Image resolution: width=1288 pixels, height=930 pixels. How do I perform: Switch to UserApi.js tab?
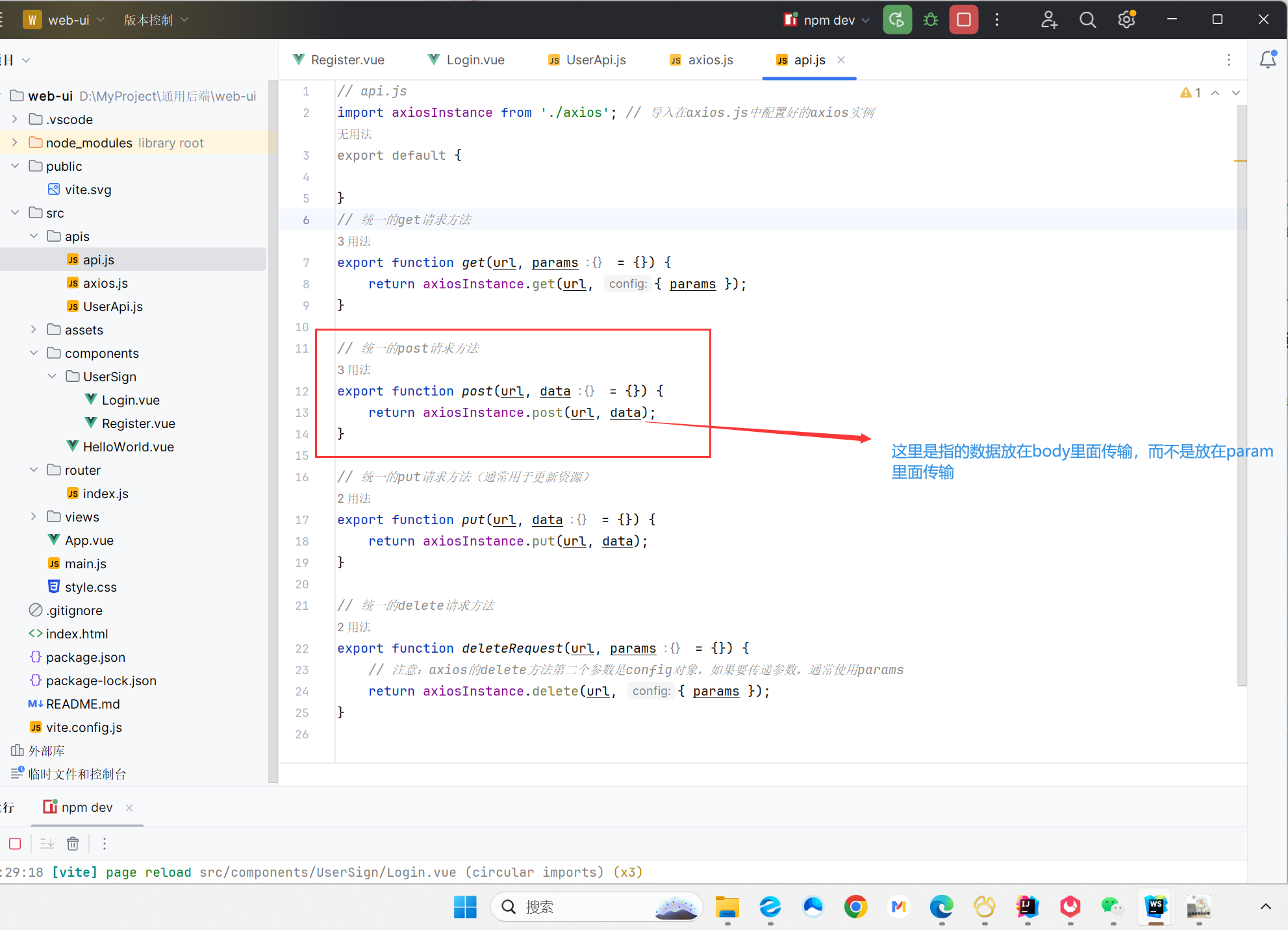[587, 60]
